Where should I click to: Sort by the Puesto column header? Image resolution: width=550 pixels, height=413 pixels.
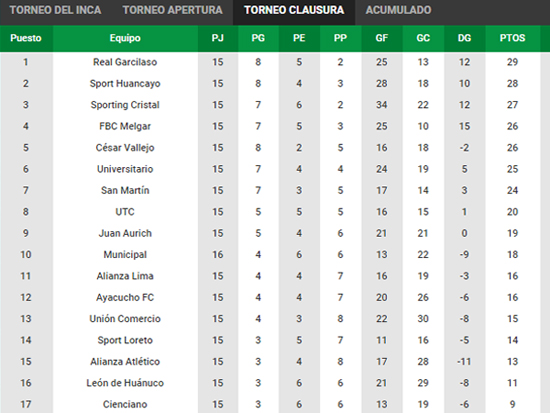(26, 38)
